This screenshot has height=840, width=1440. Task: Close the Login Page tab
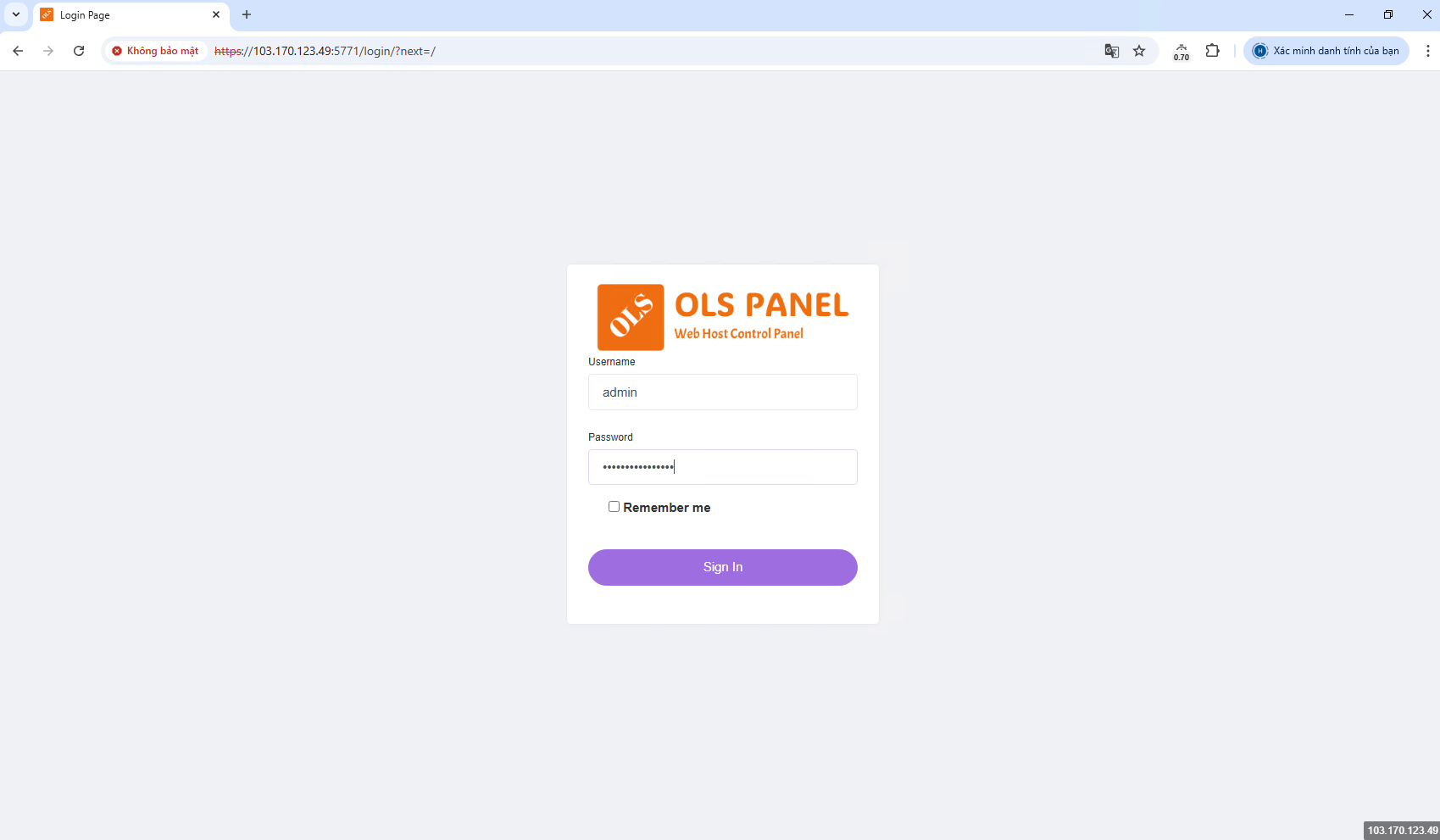[216, 14]
